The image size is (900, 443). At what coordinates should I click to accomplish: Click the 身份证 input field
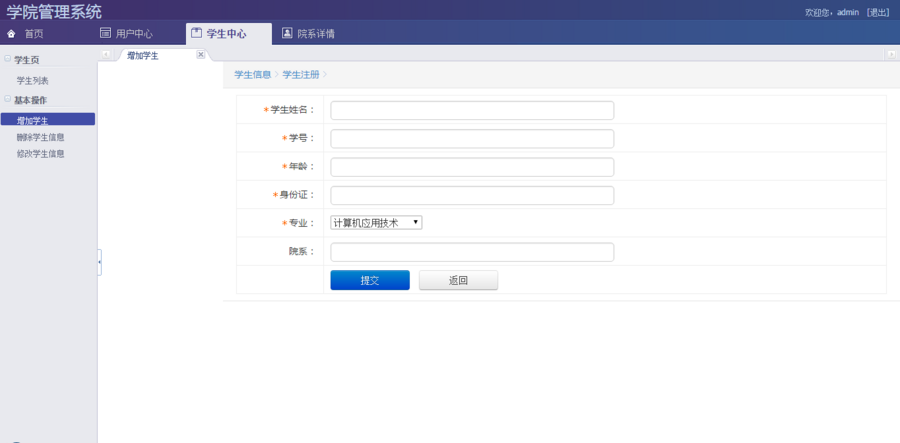click(x=472, y=195)
